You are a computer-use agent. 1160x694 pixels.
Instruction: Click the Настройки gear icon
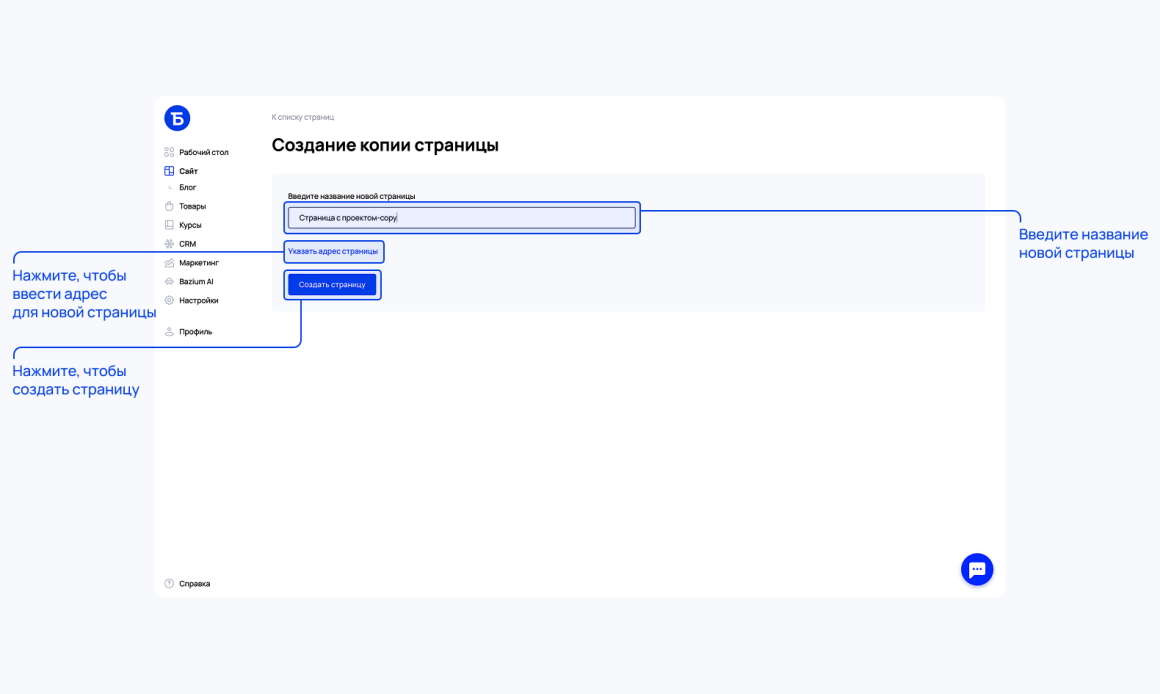pos(169,300)
